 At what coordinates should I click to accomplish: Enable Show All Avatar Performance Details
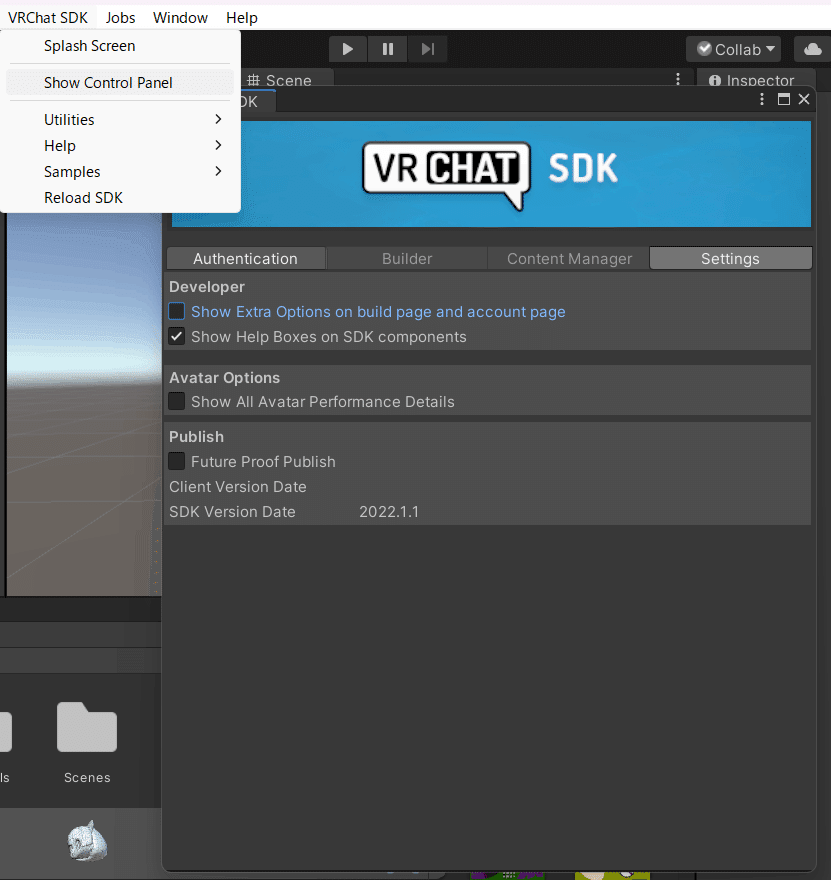coord(177,401)
